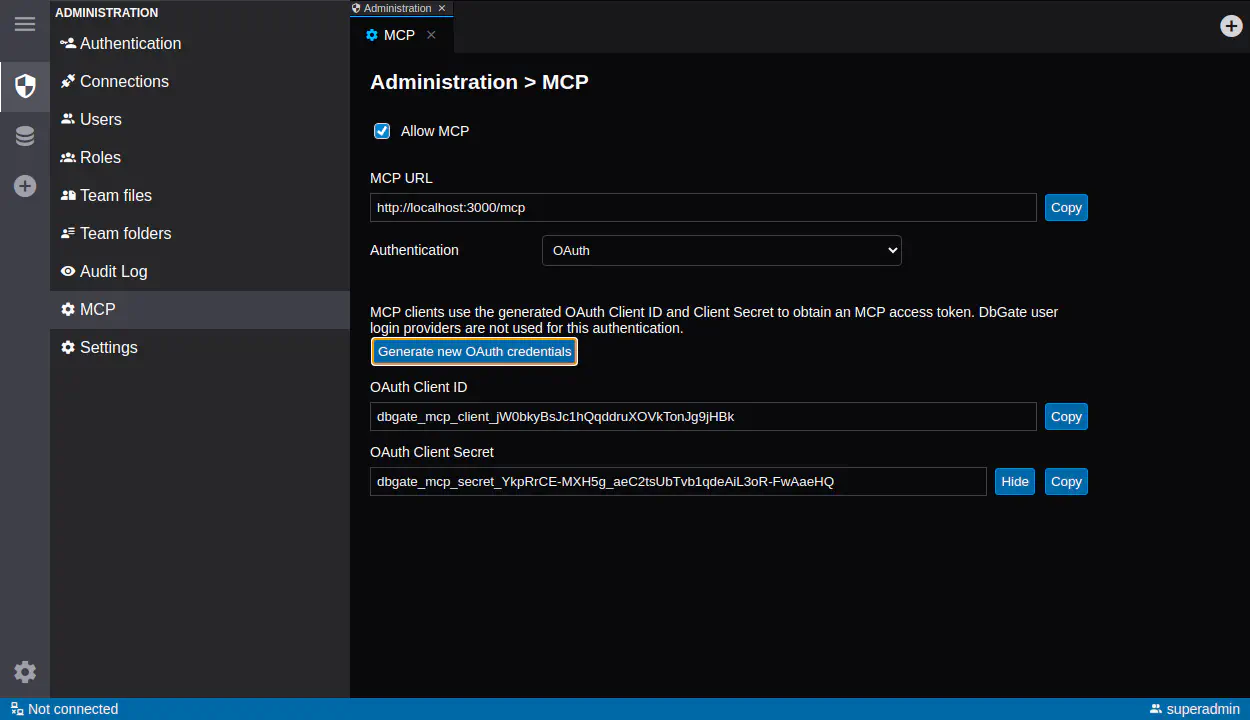Go to Users administration page
The image size is (1250, 720).
coord(200,119)
